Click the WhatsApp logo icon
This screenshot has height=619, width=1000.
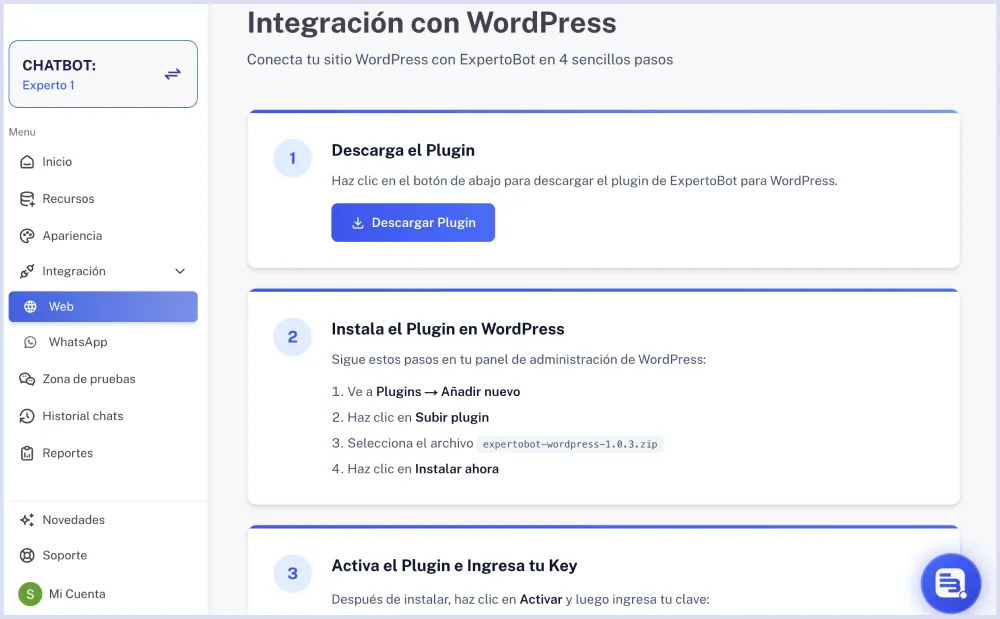click(30, 342)
